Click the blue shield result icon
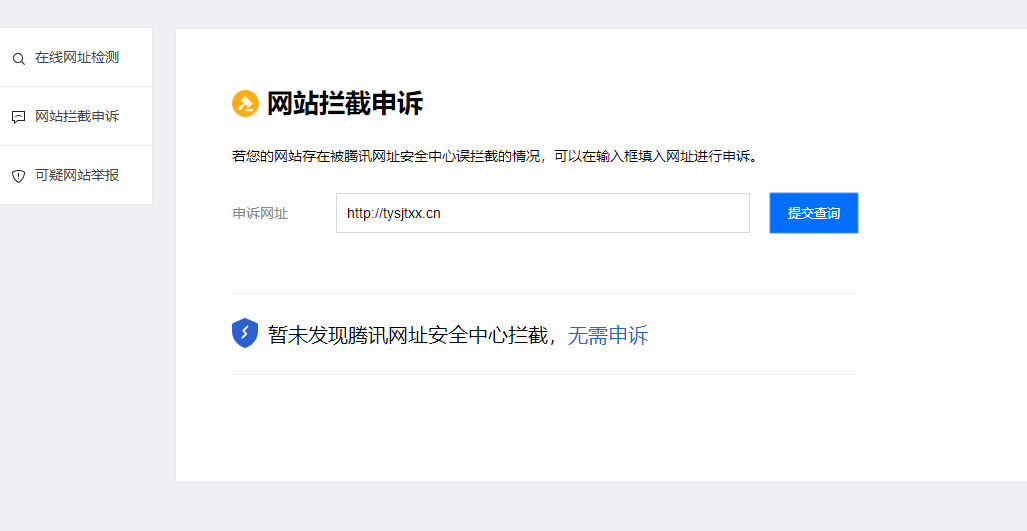Viewport: 1027px width, 531px height. pos(245,333)
